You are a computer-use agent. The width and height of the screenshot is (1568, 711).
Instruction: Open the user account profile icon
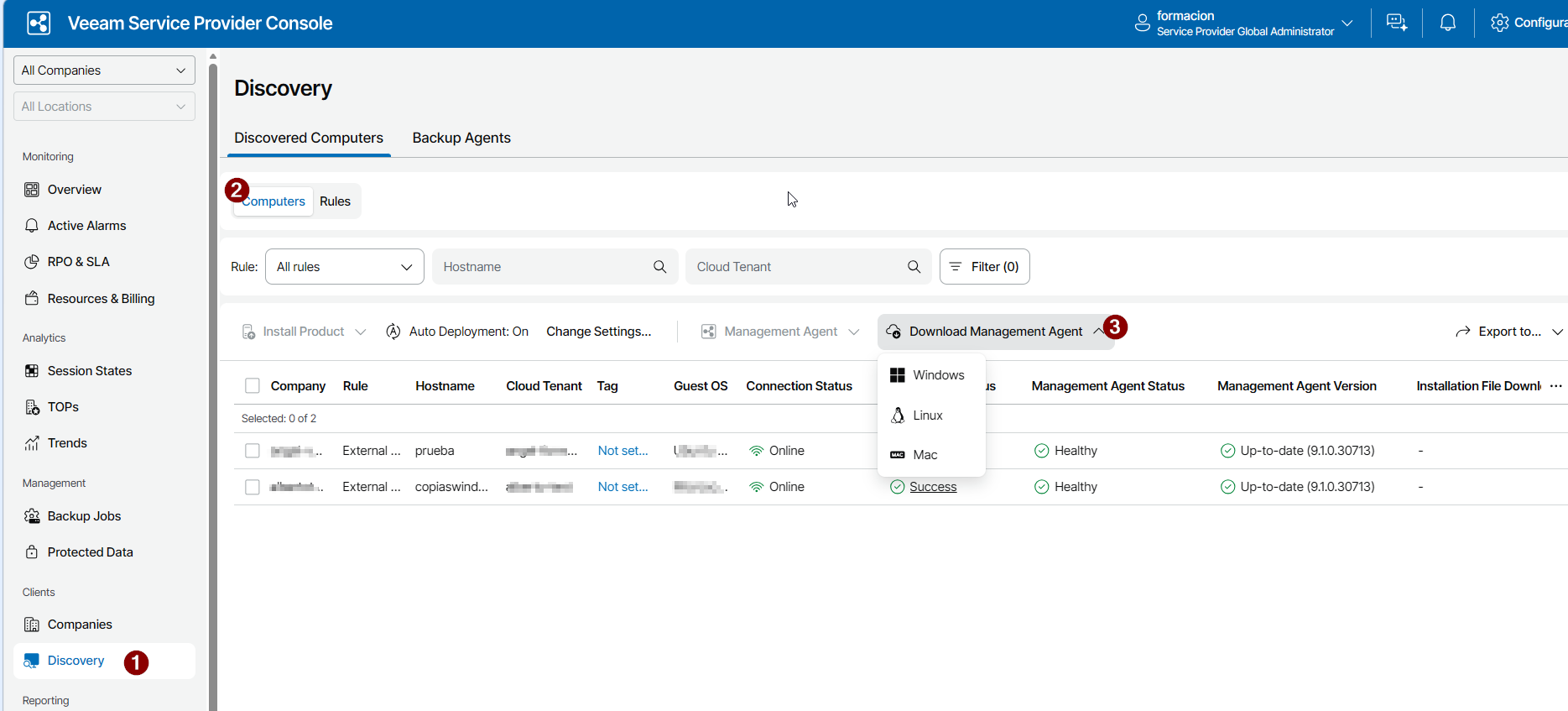(1142, 24)
